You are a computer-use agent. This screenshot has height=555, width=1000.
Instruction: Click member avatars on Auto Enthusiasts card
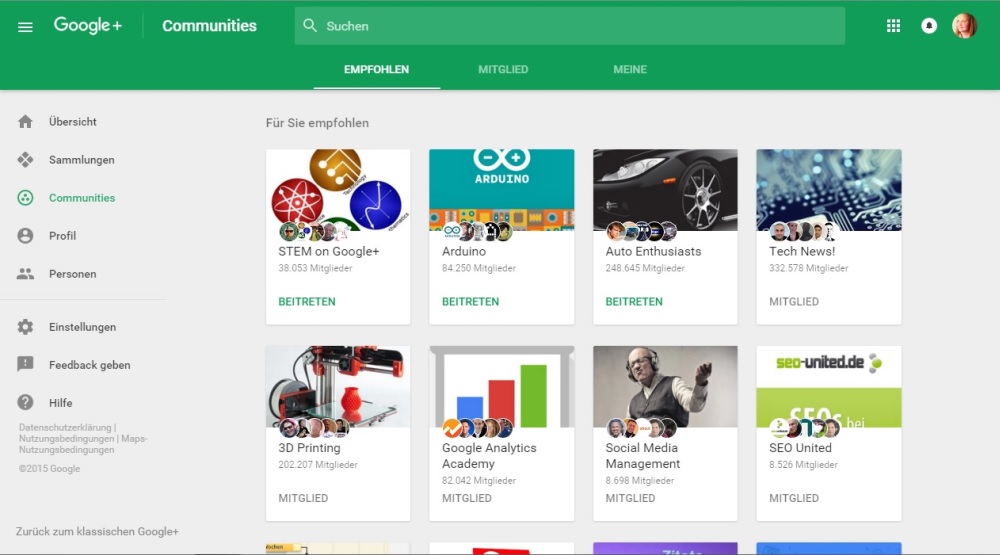point(641,231)
